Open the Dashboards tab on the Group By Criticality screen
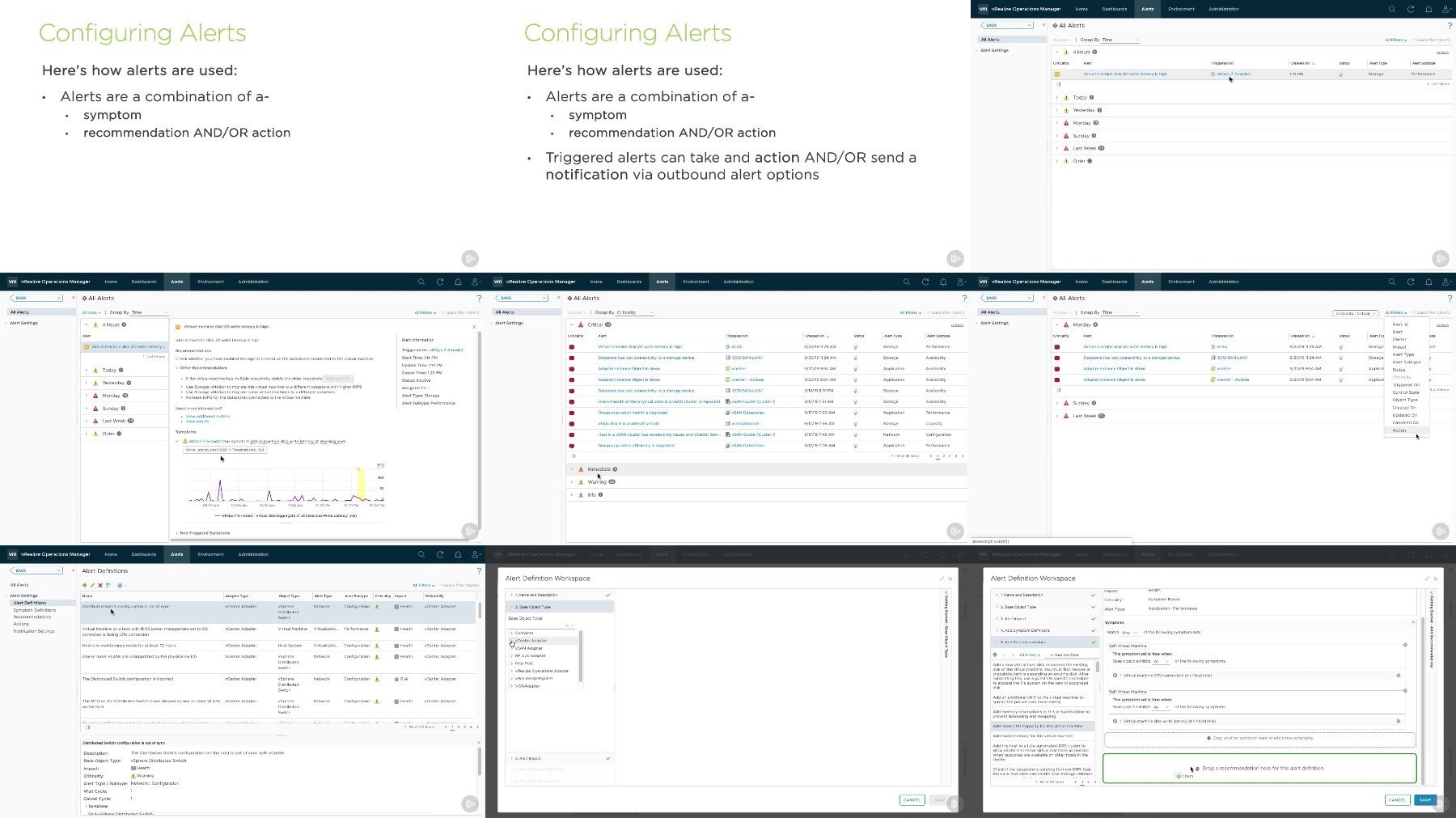This screenshot has width=1456, height=818. tap(629, 282)
